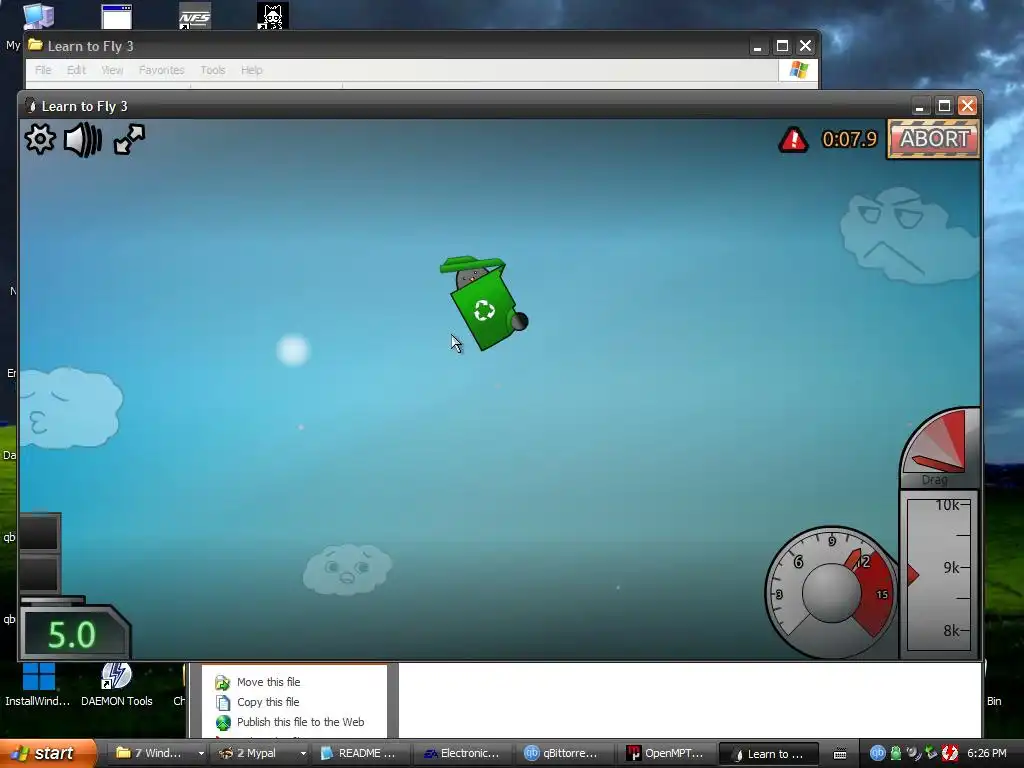Click the red circular tray icon
Screen dimensions: 1024x768
pyautogui.click(x=950, y=753)
